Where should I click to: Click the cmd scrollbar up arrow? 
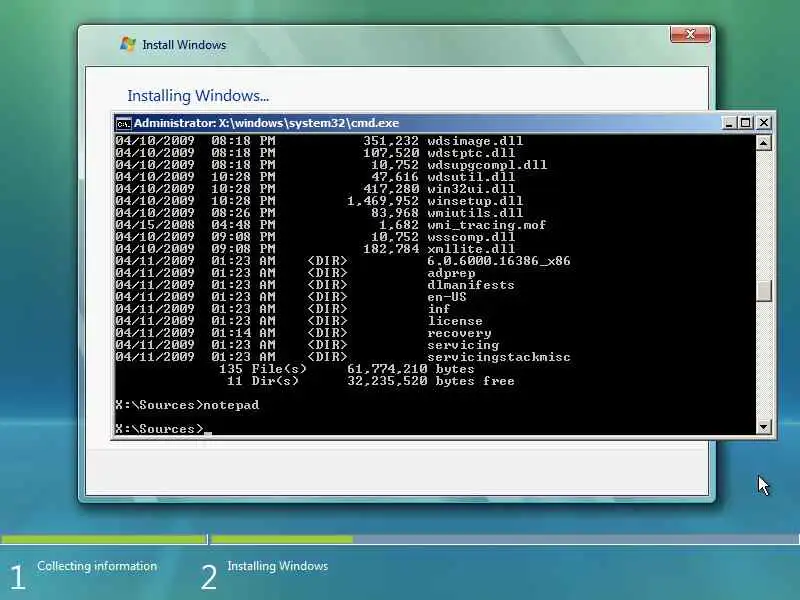763,143
